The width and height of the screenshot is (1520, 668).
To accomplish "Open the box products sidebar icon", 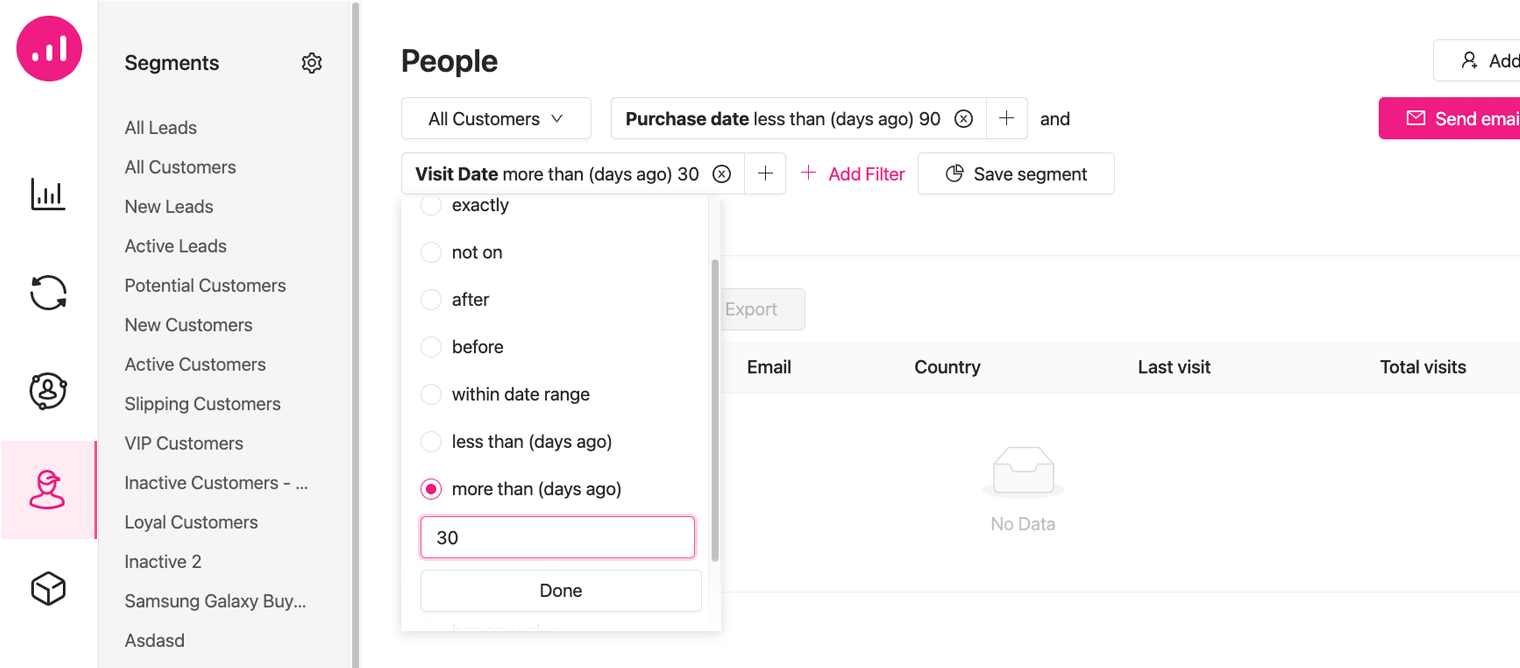I will [x=48, y=589].
